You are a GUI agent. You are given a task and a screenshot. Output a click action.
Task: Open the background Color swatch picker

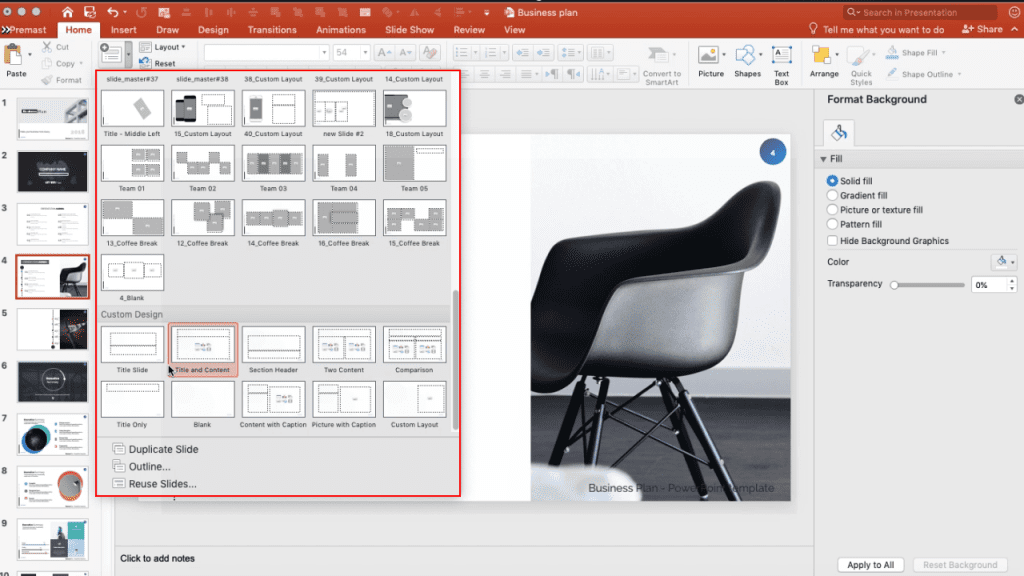(x=1003, y=261)
